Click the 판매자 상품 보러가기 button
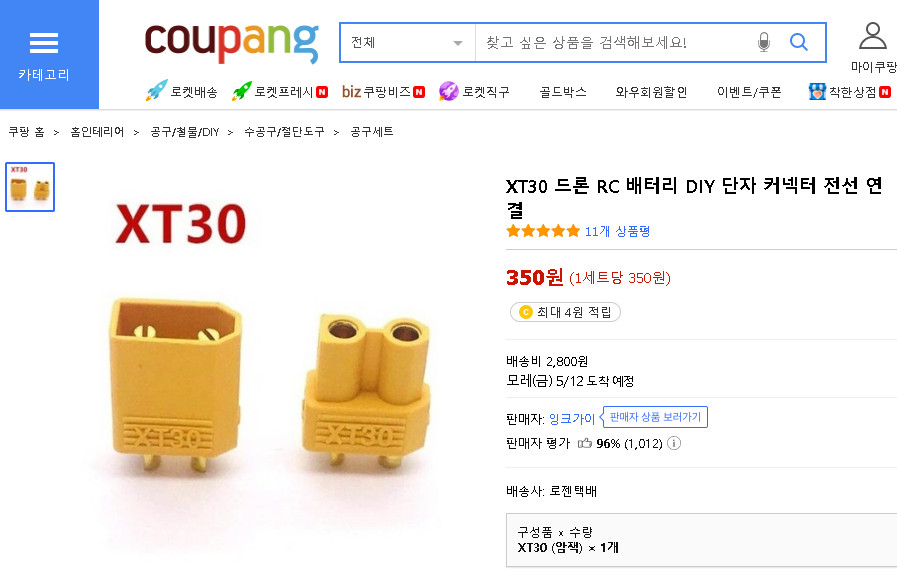This screenshot has width=897, height=576. 654,417
